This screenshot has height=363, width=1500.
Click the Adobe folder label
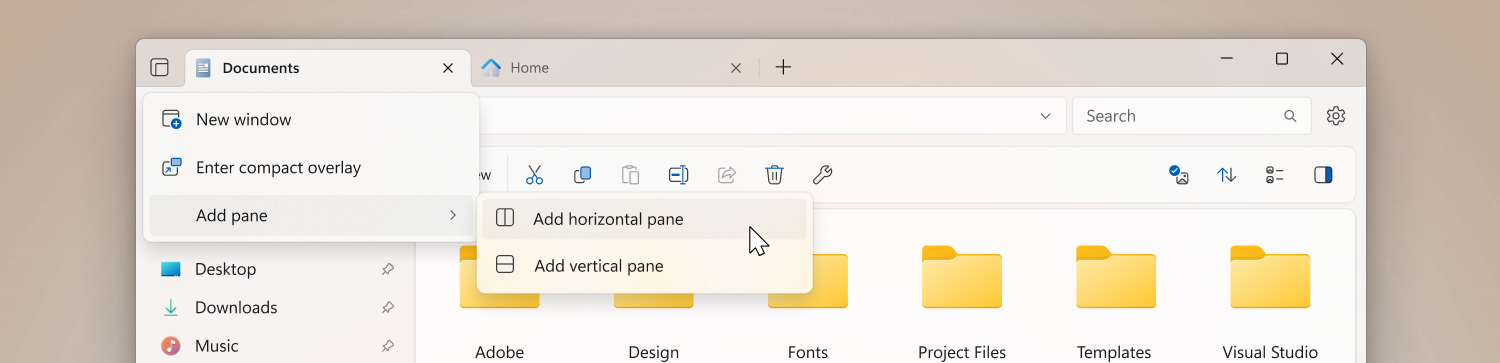500,352
